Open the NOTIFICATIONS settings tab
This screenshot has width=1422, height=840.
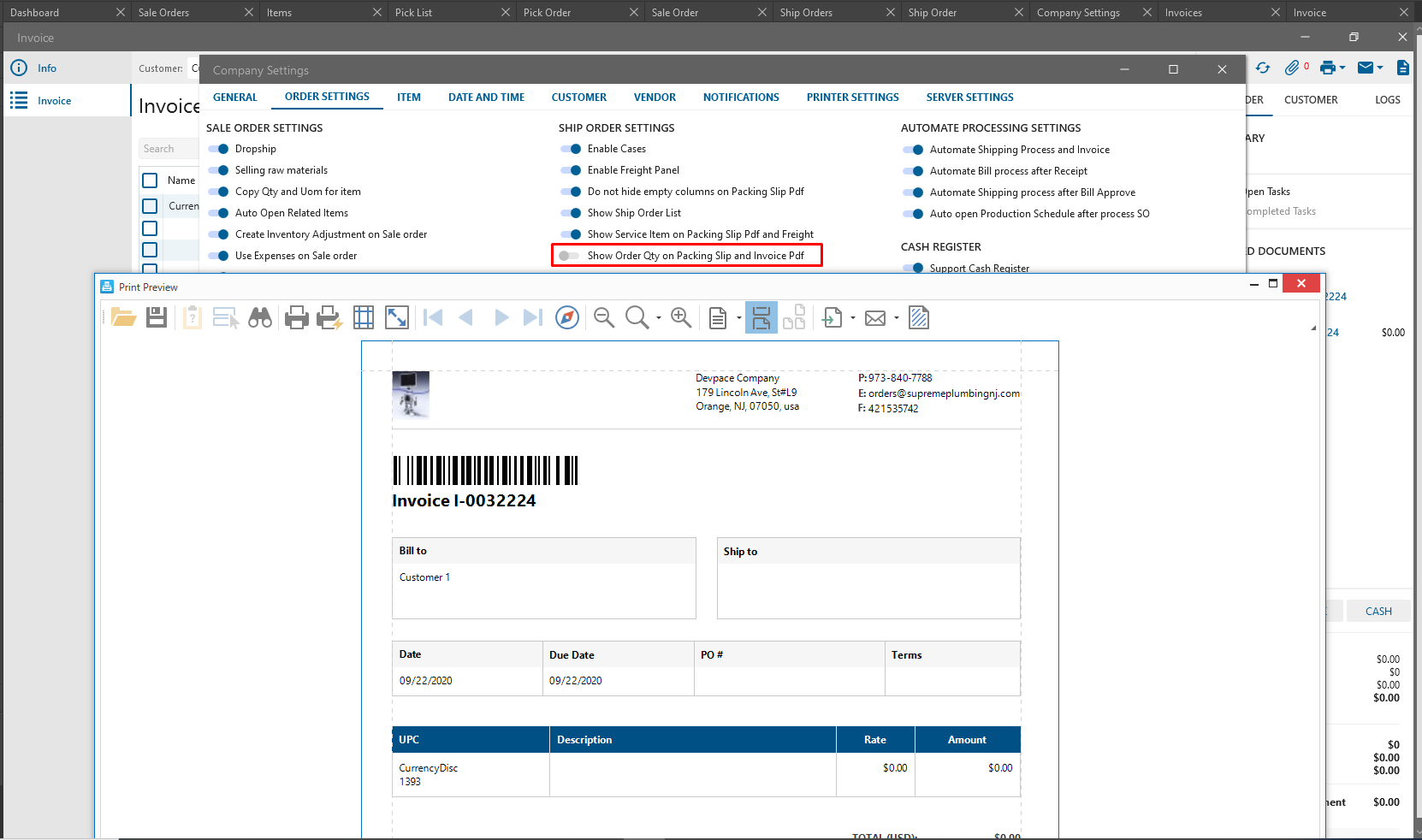click(x=741, y=98)
